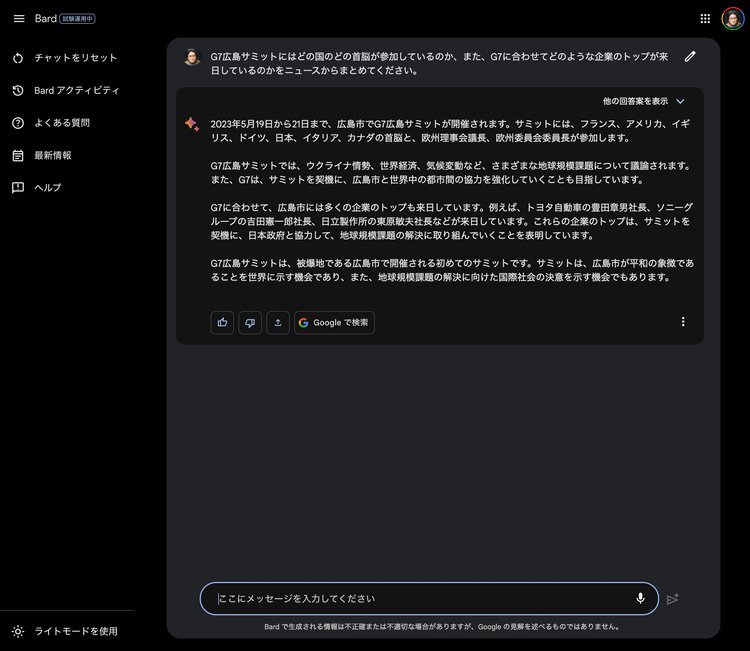Click the user avatar beside the prompt
This screenshot has height=651, width=750.
(x=192, y=57)
